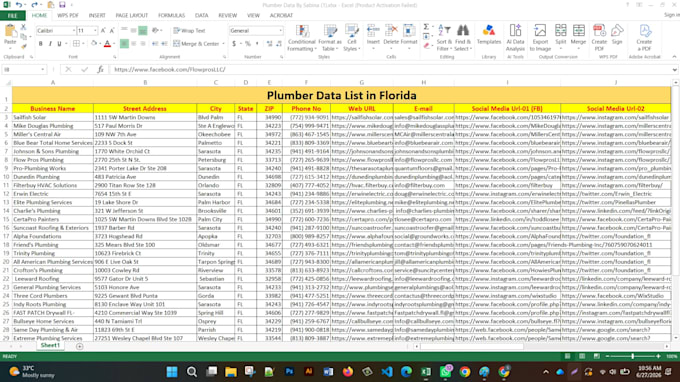Switch to the FORMULAS tab
This screenshot has width=680, height=382.
coord(171,16)
